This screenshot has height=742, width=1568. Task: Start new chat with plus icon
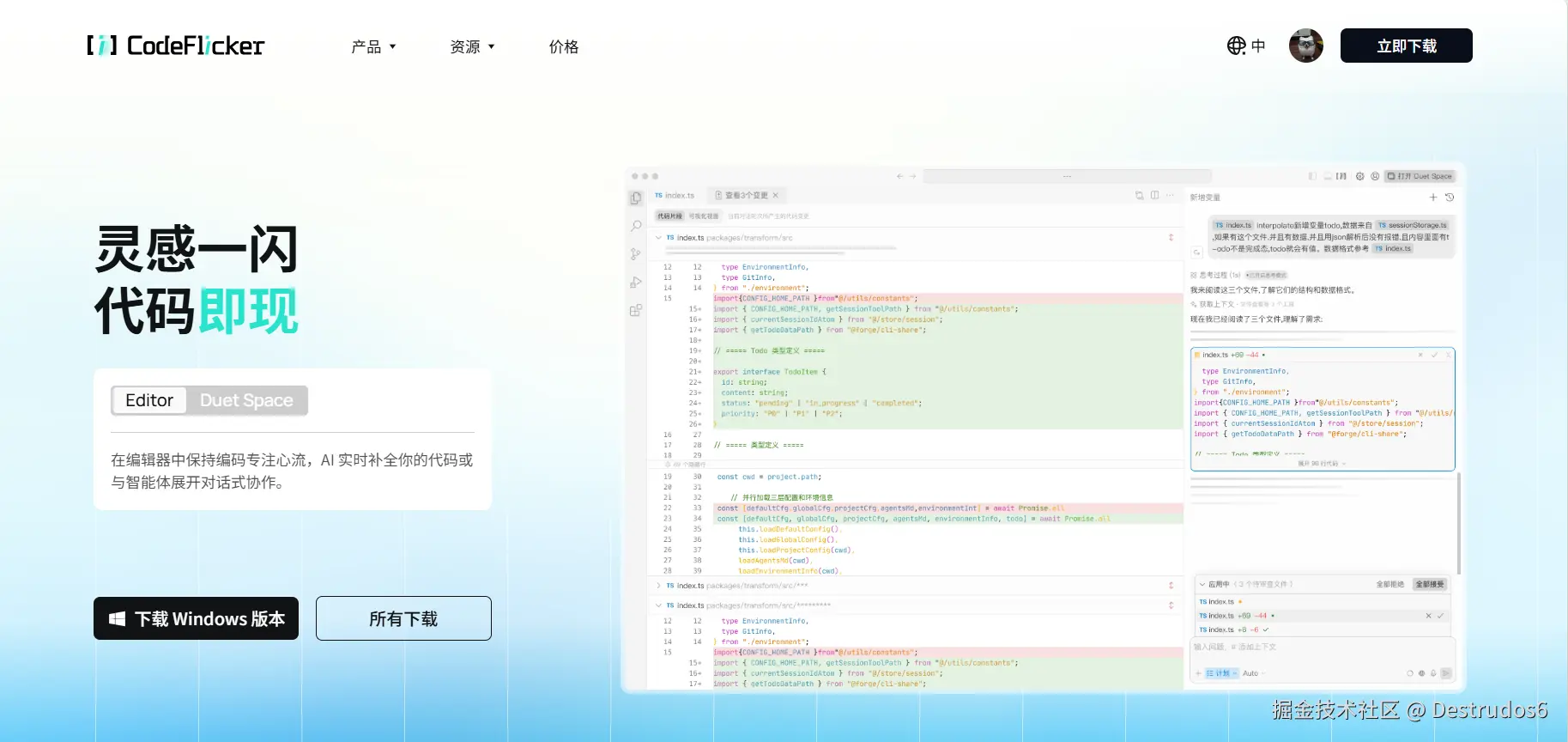click(x=1433, y=198)
